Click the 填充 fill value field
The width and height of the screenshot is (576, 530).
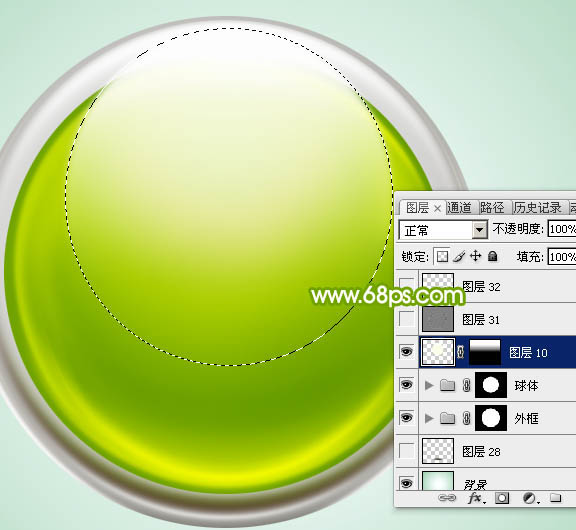point(562,257)
